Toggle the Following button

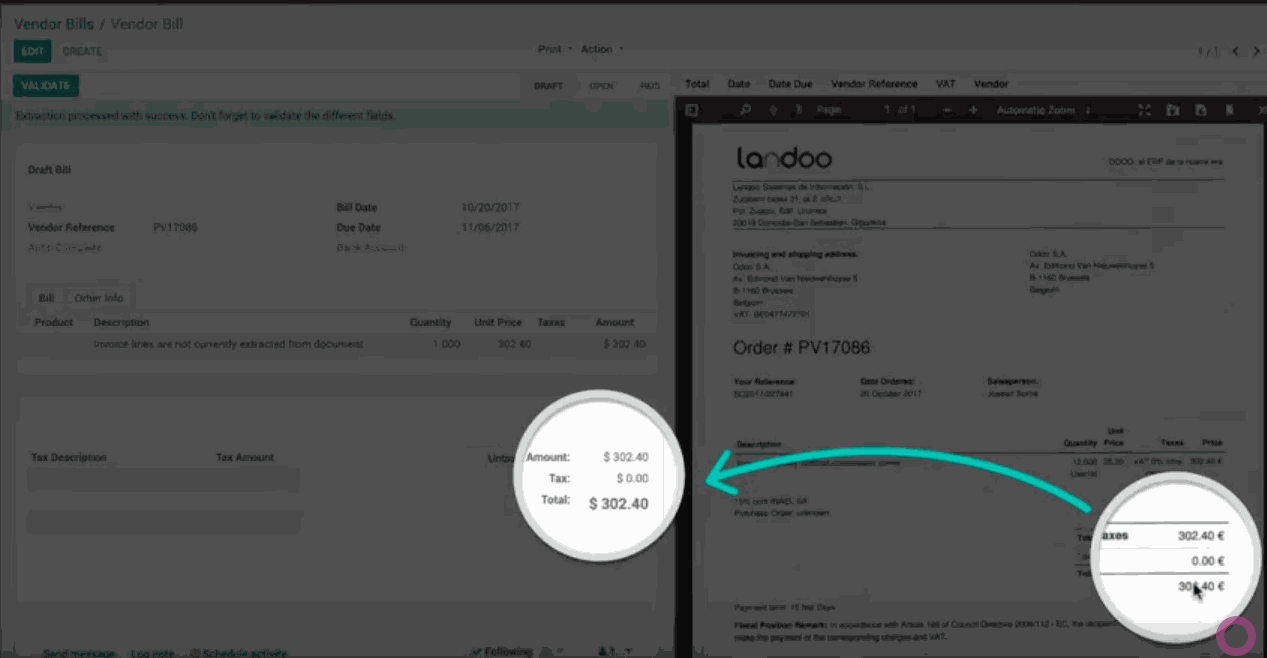[x=501, y=652]
